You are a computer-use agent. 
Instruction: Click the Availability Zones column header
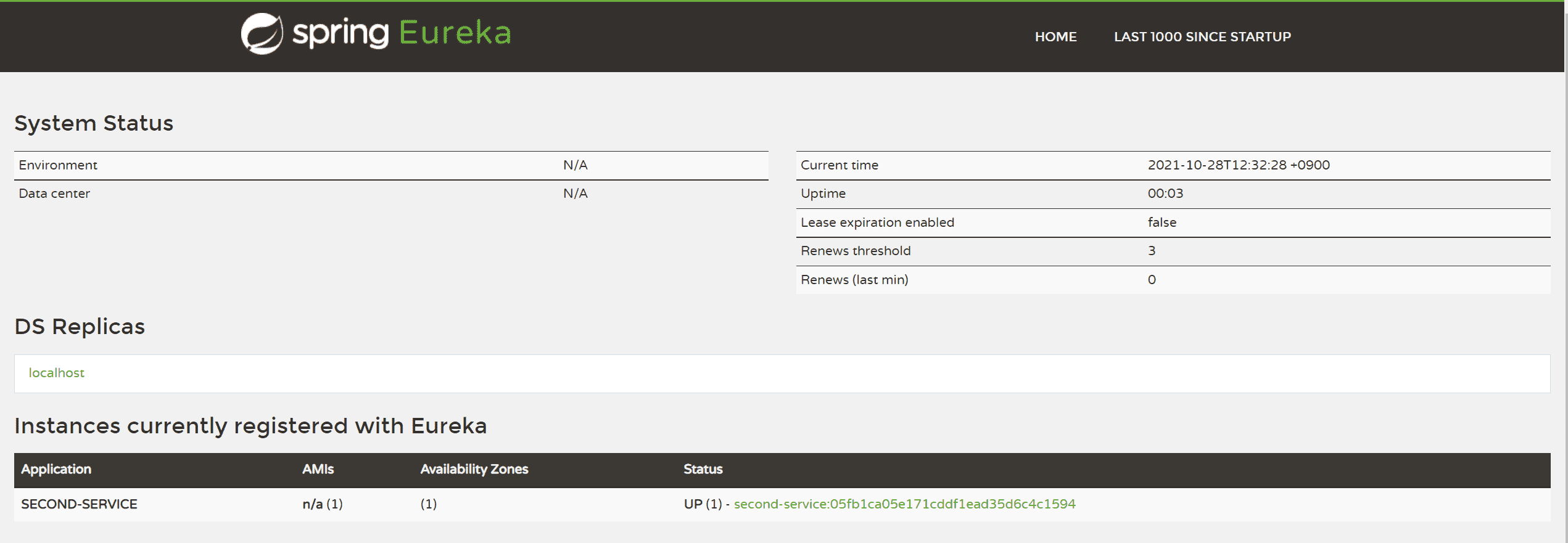474,469
